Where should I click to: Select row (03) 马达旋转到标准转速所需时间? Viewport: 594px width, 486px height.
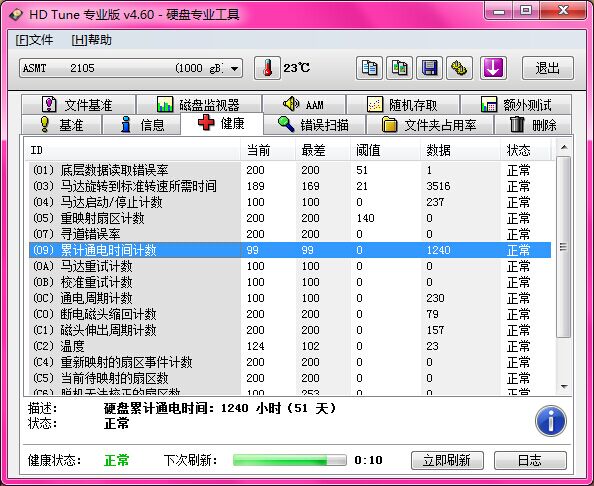click(x=290, y=186)
